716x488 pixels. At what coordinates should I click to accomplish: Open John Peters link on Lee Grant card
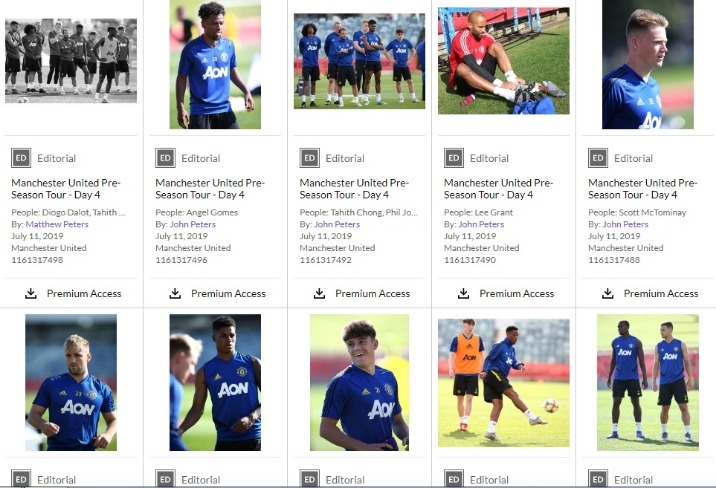tap(481, 224)
